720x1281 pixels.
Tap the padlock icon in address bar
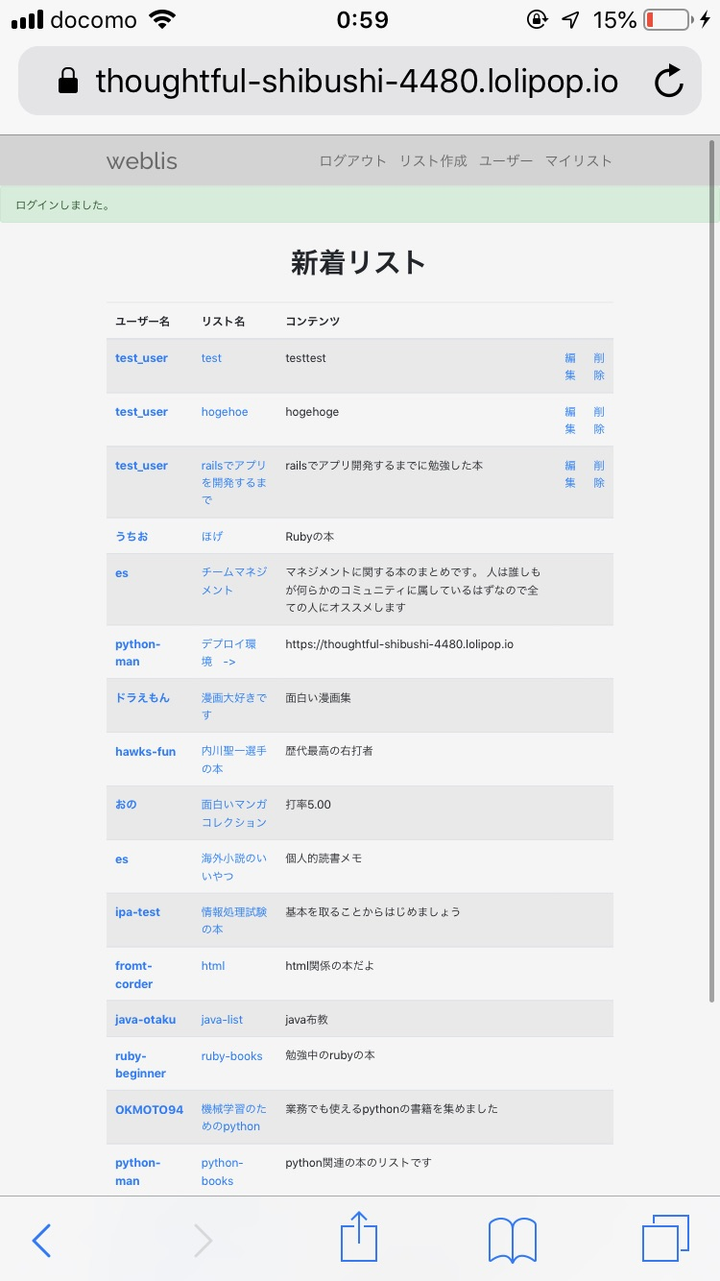68,81
